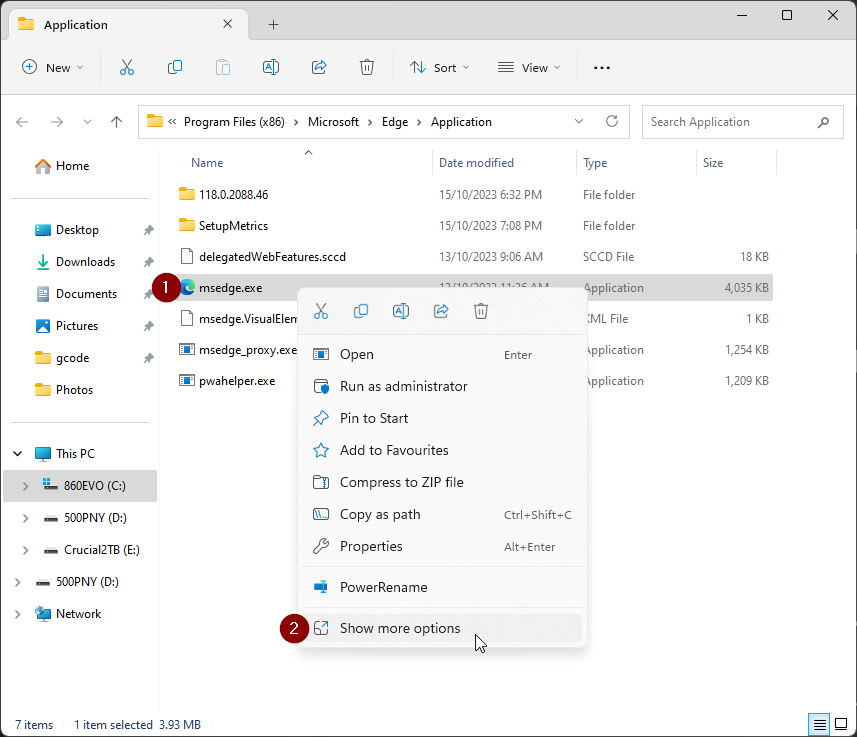Expand the 500PNY (D:) node under This PC

(25, 518)
